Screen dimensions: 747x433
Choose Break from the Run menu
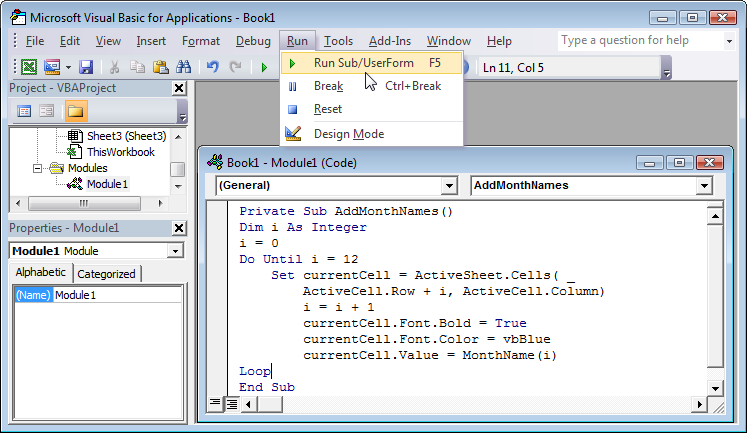click(372, 86)
